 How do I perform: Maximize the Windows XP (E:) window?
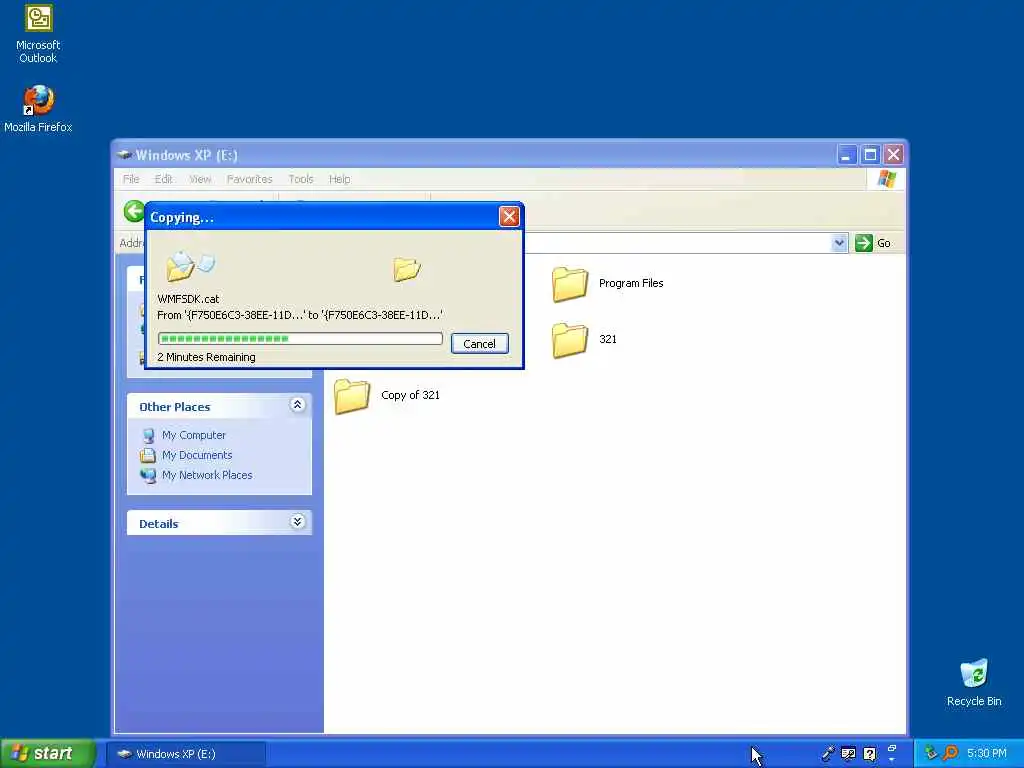[x=870, y=155]
